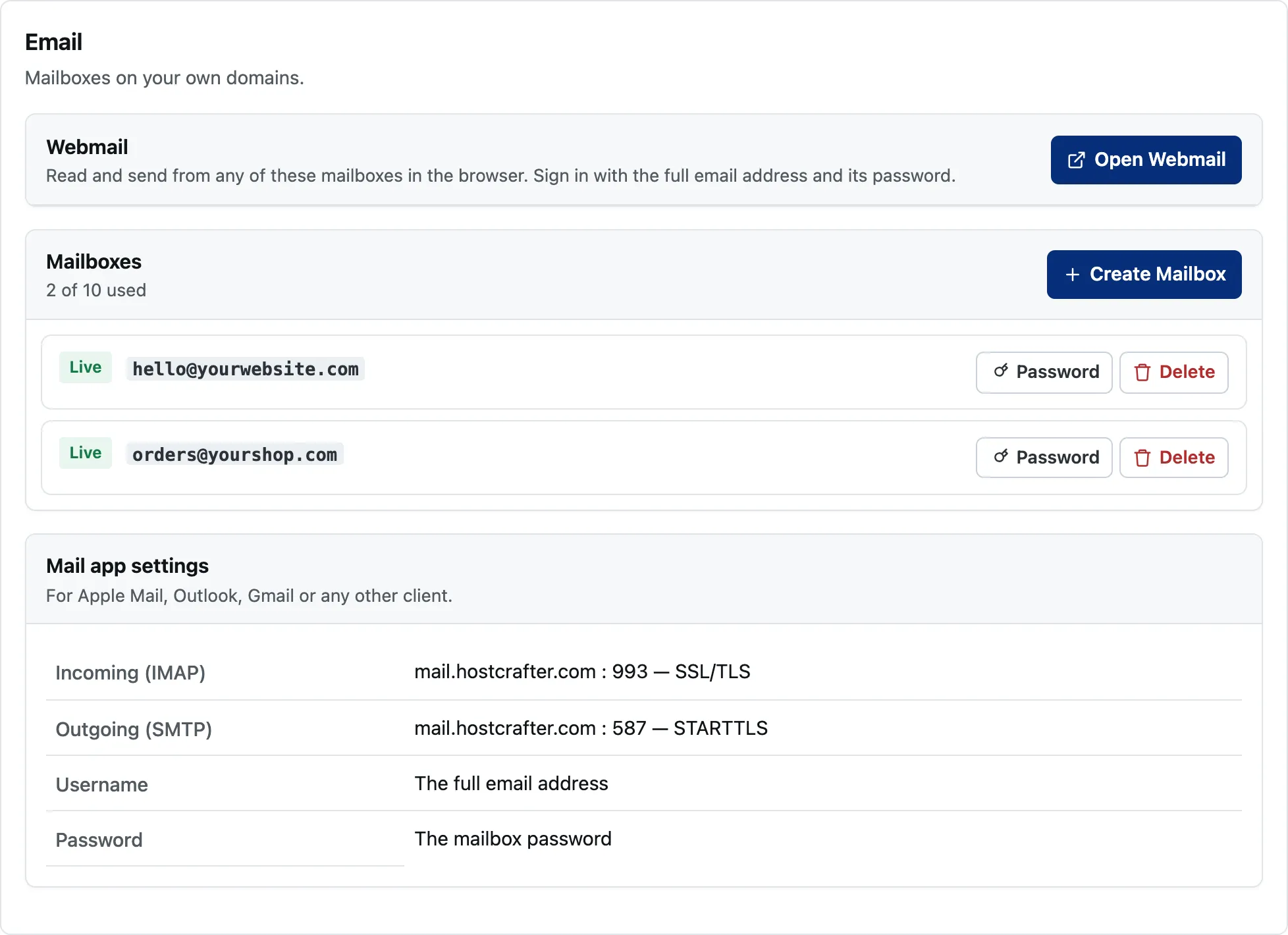1288x935 pixels.
Task: Click the IMAP server value with port 993
Action: pos(582,672)
